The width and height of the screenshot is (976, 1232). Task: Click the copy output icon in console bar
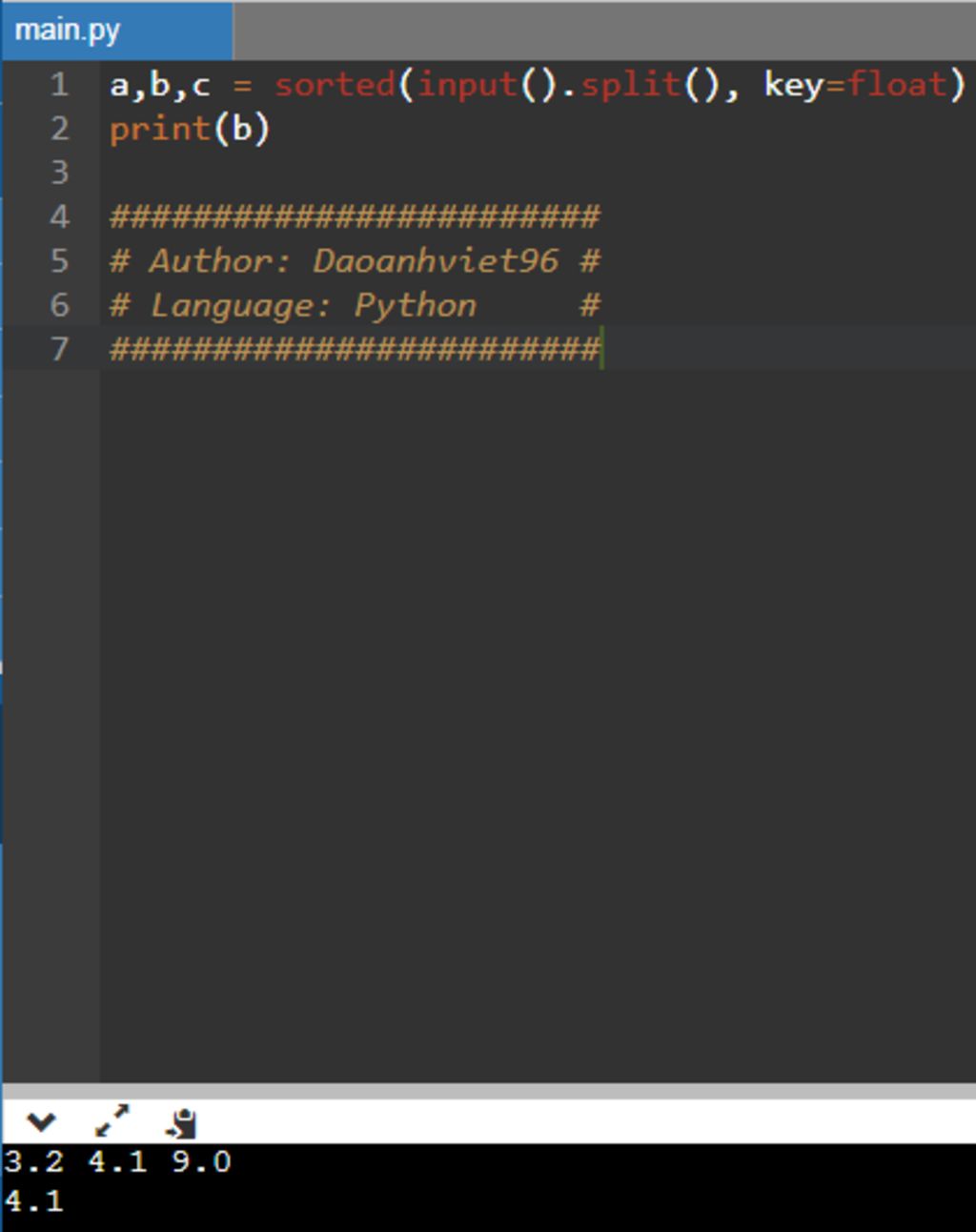(181, 1123)
